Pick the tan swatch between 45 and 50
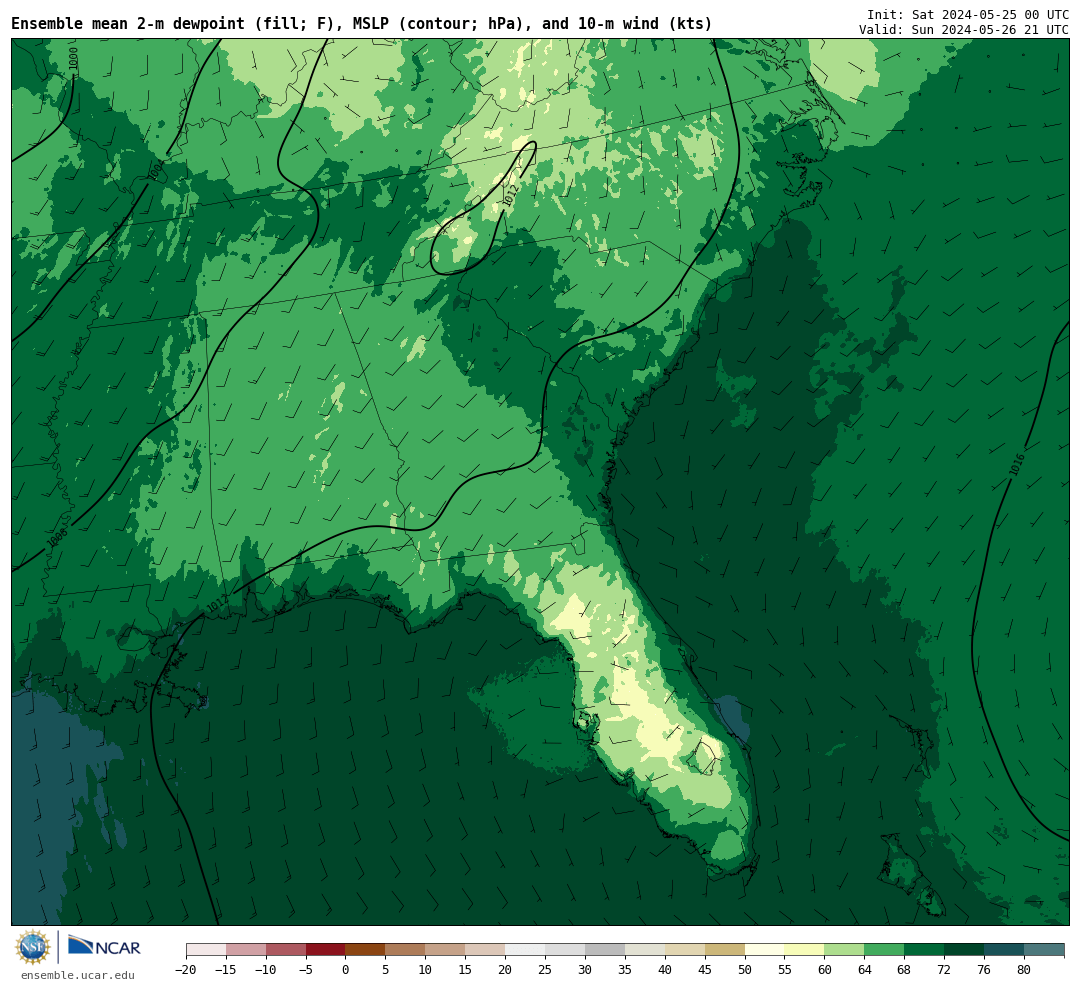This screenshot has height=988, width=1080. click(725, 950)
